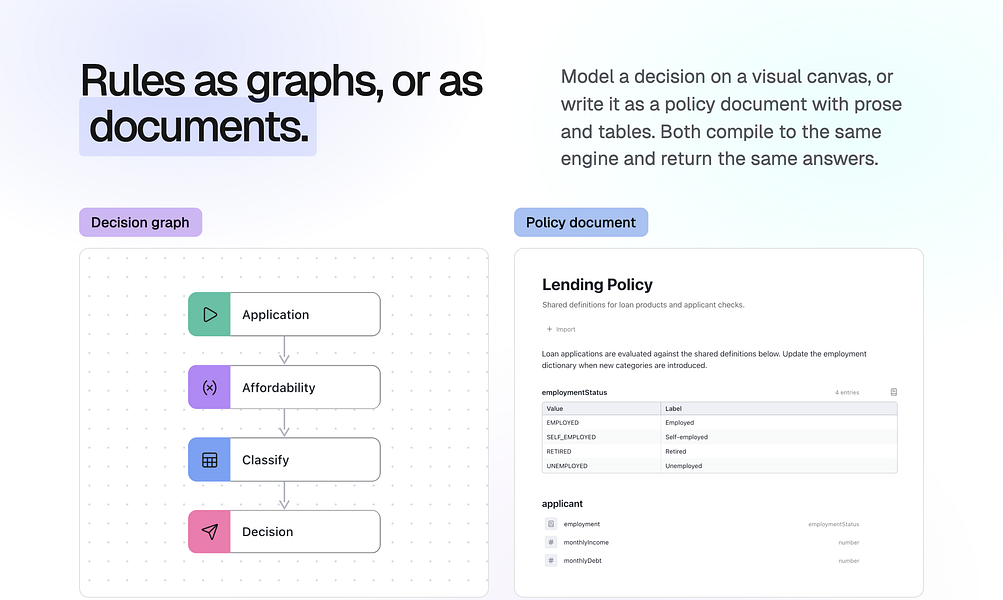Select the Classify node label
Screen dimensions: 1003x600
click(265, 460)
